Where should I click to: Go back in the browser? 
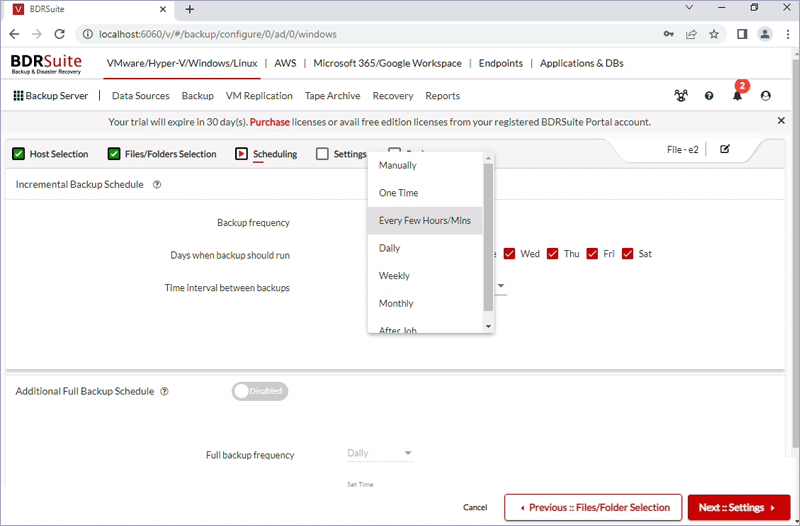tap(14, 34)
